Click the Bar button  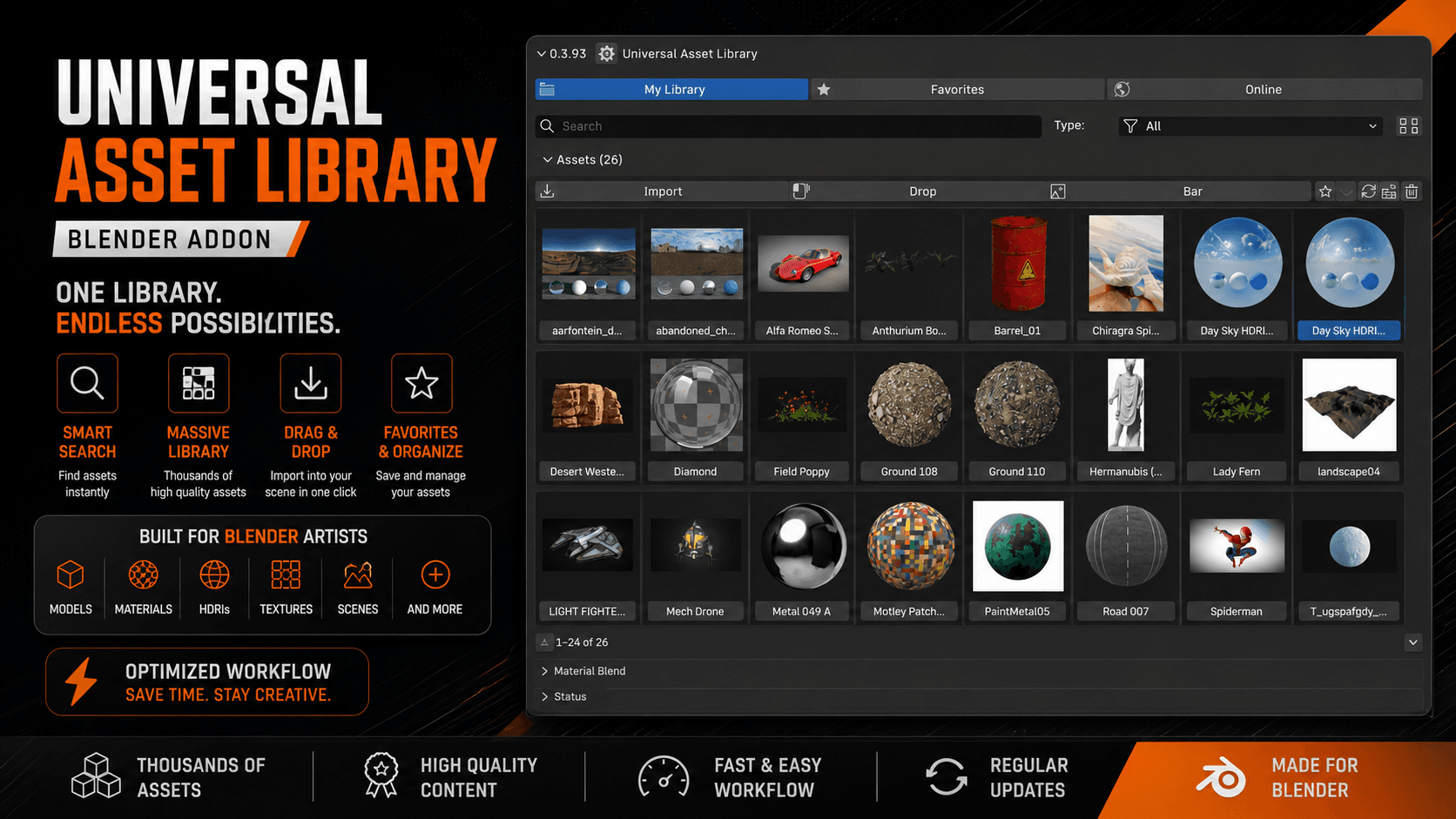(1179, 191)
